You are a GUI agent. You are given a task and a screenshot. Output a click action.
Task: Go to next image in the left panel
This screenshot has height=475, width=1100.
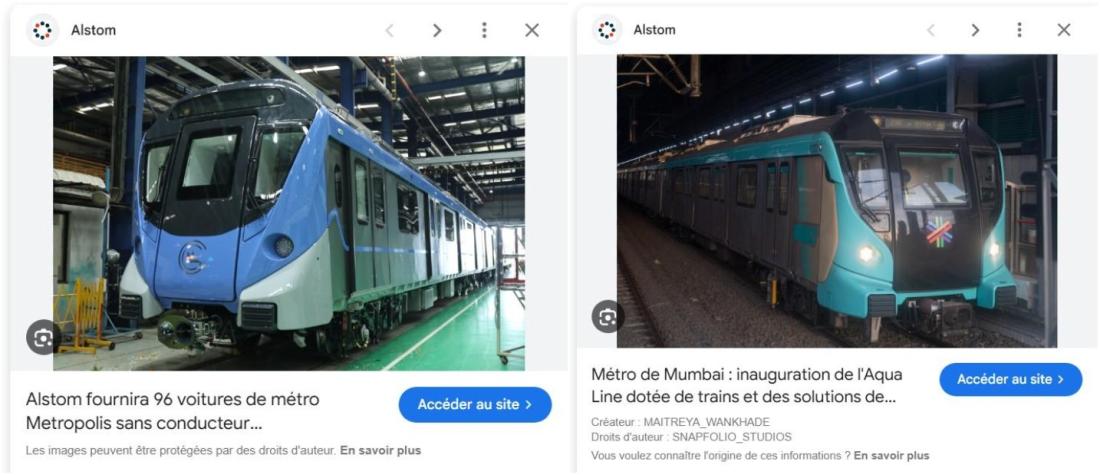point(437,30)
